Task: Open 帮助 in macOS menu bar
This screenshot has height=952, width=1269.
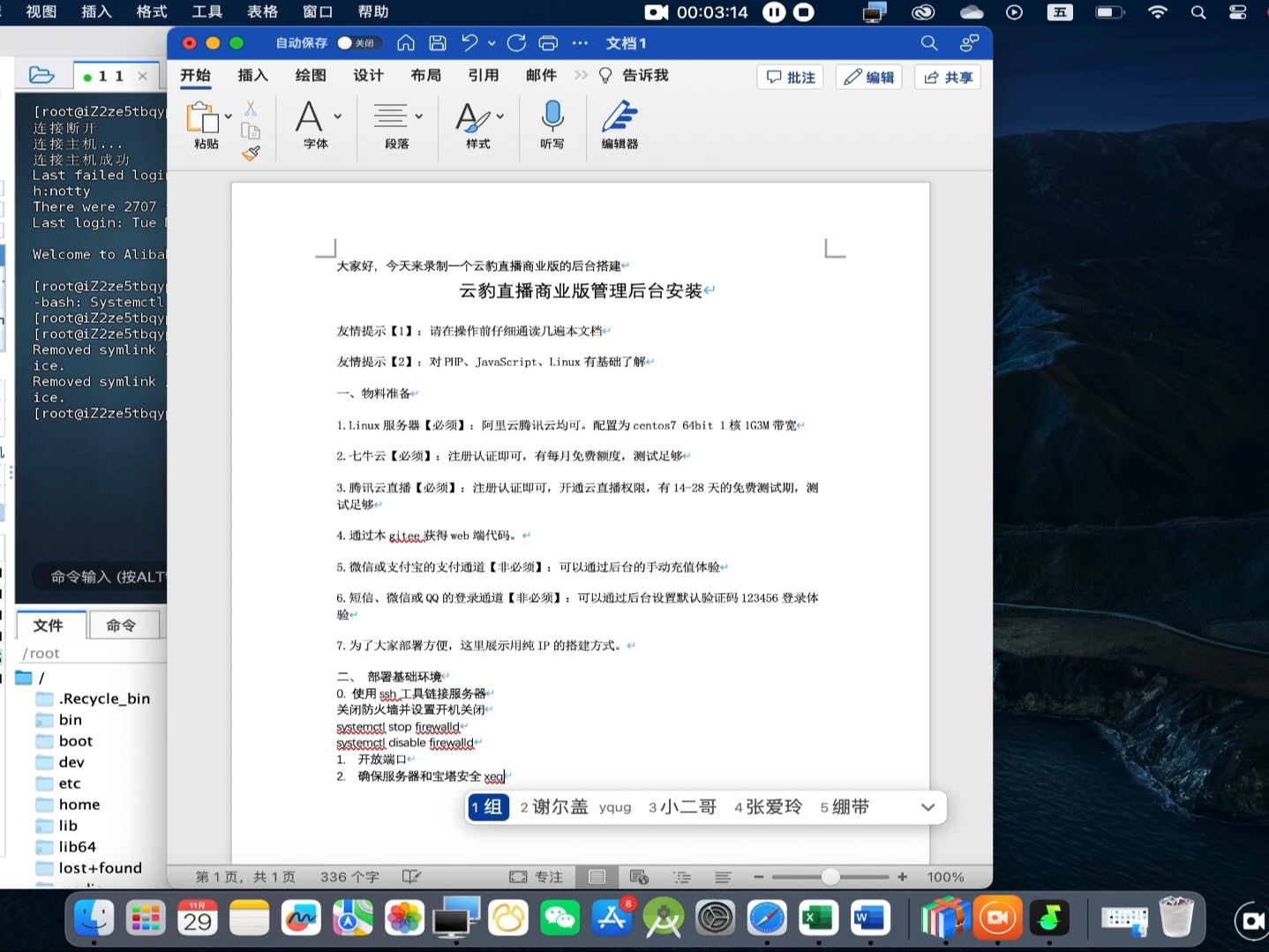Action: coord(373,11)
